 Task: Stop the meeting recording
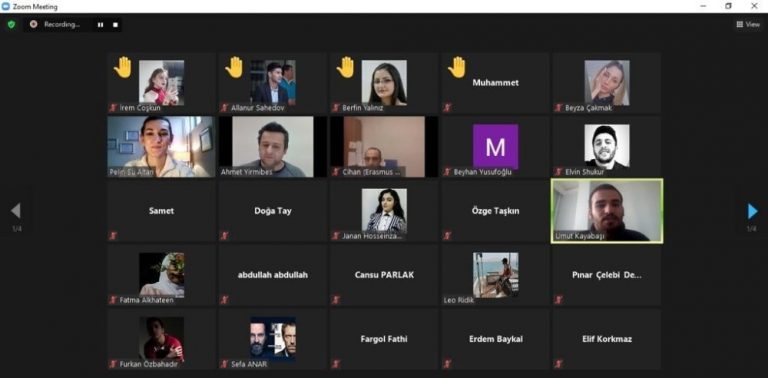pyautogui.click(x=115, y=24)
